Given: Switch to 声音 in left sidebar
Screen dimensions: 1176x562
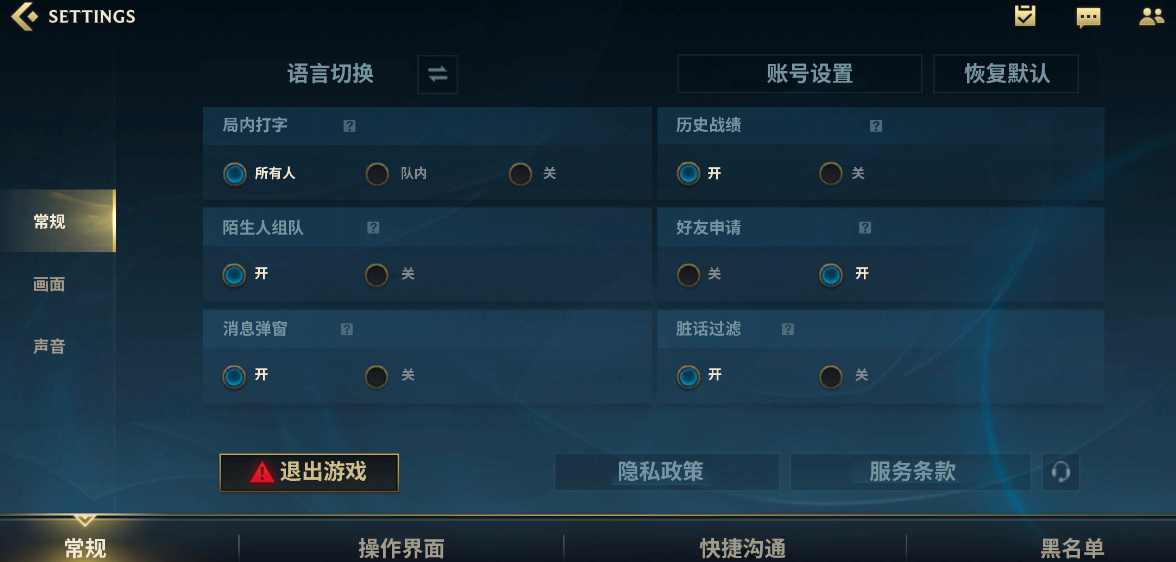Looking at the screenshot, I should [x=50, y=347].
